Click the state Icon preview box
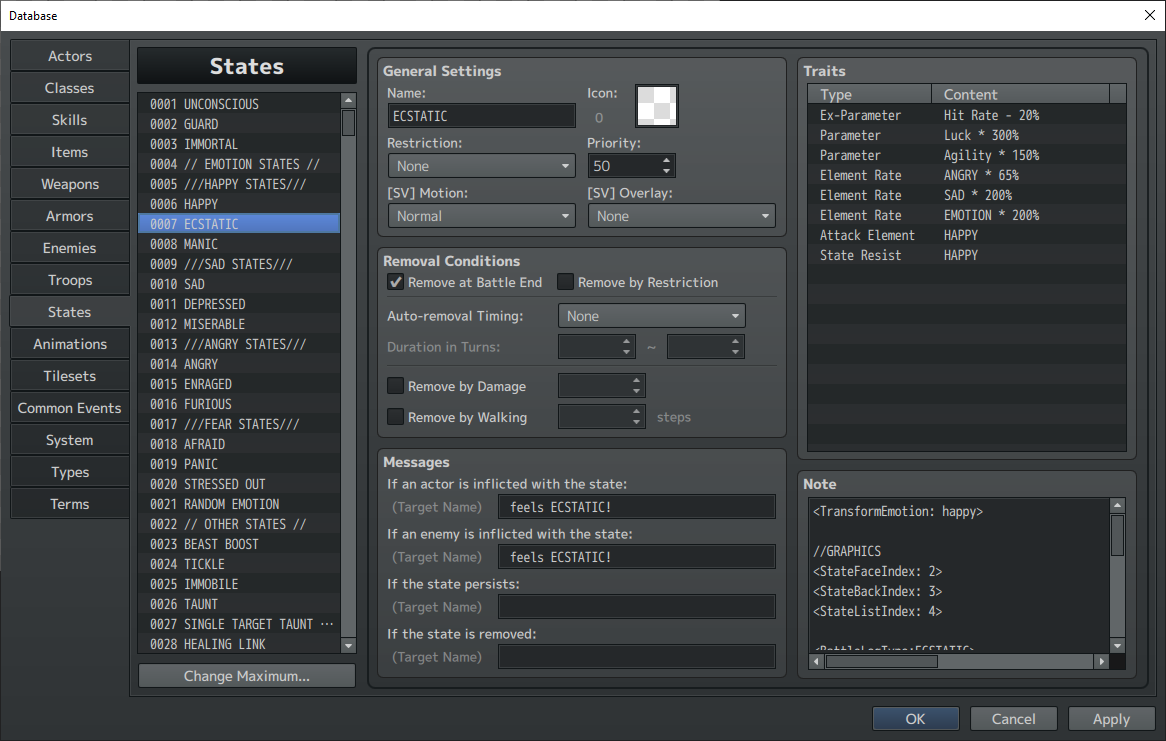This screenshot has height=741, width=1166. (657, 106)
